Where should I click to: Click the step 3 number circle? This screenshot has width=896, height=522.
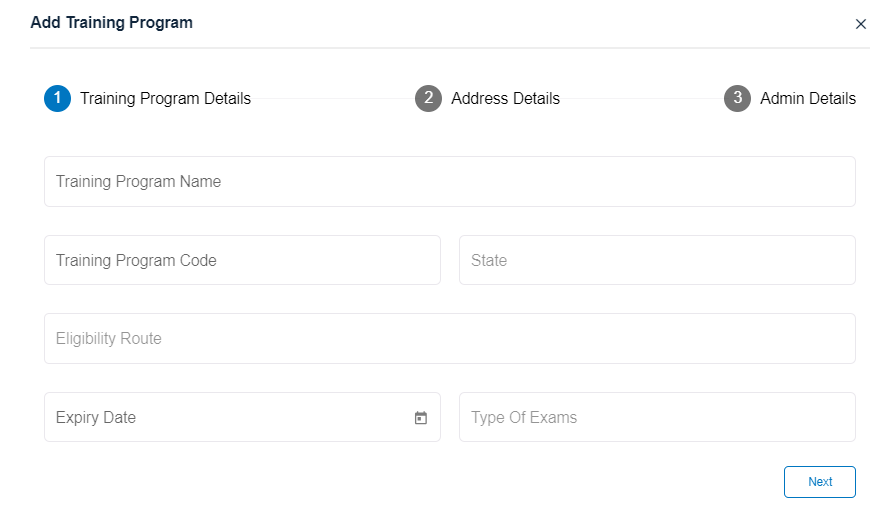737,98
